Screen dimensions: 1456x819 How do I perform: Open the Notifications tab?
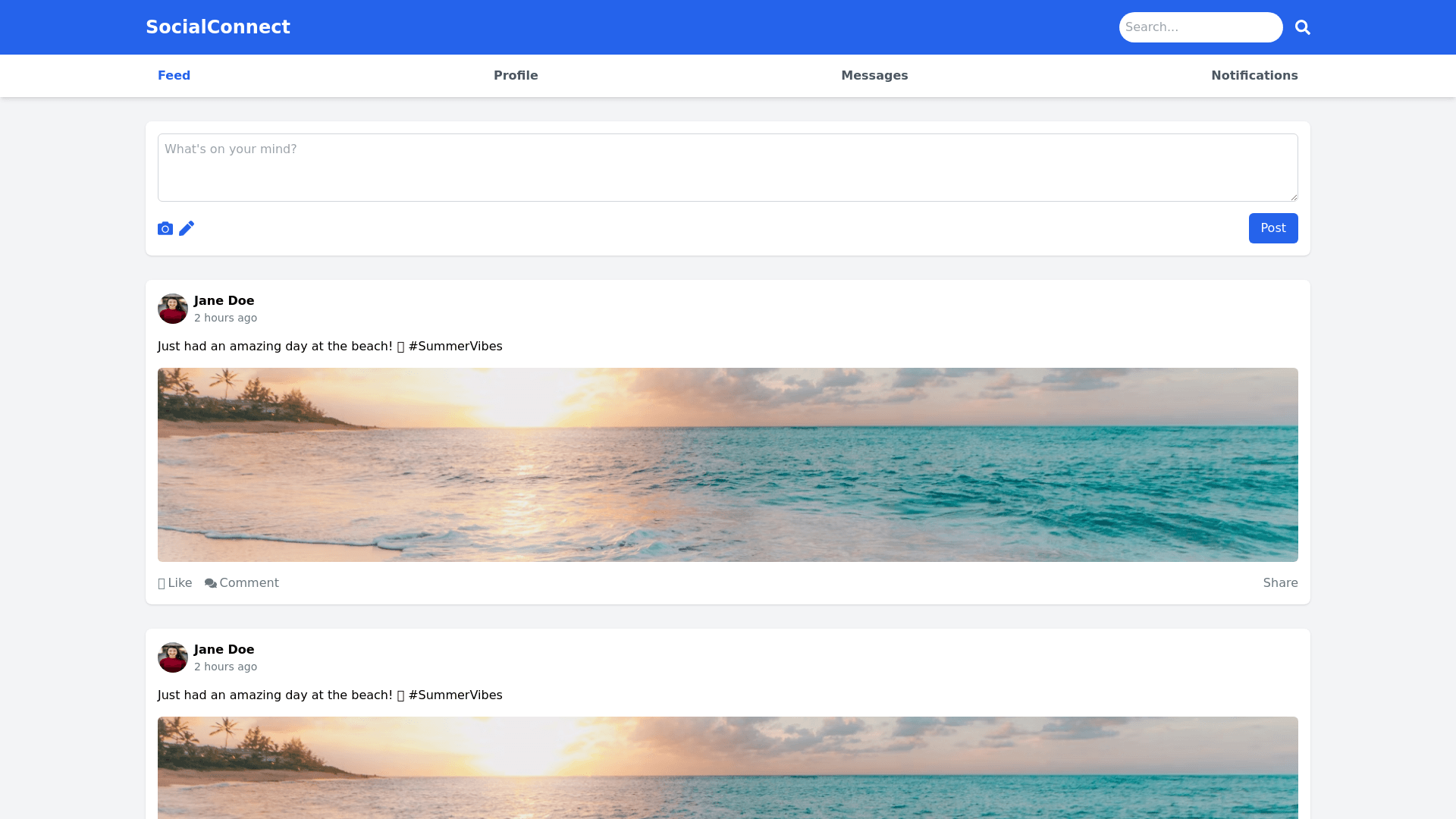[1254, 76]
